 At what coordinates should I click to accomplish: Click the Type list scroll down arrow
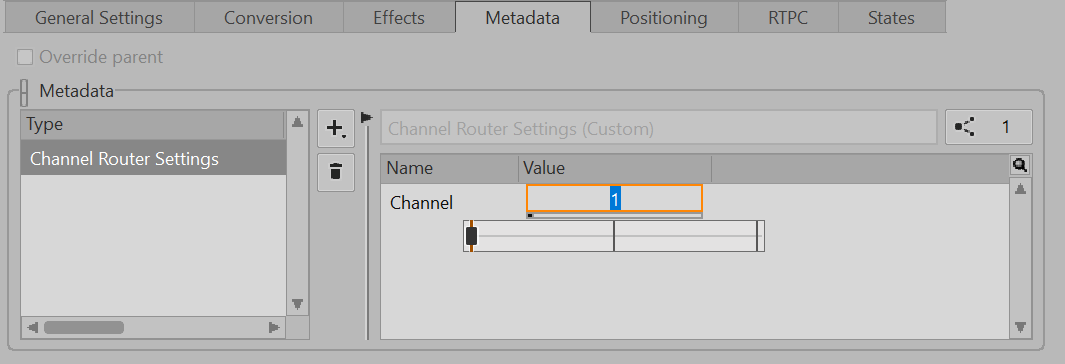click(x=297, y=304)
